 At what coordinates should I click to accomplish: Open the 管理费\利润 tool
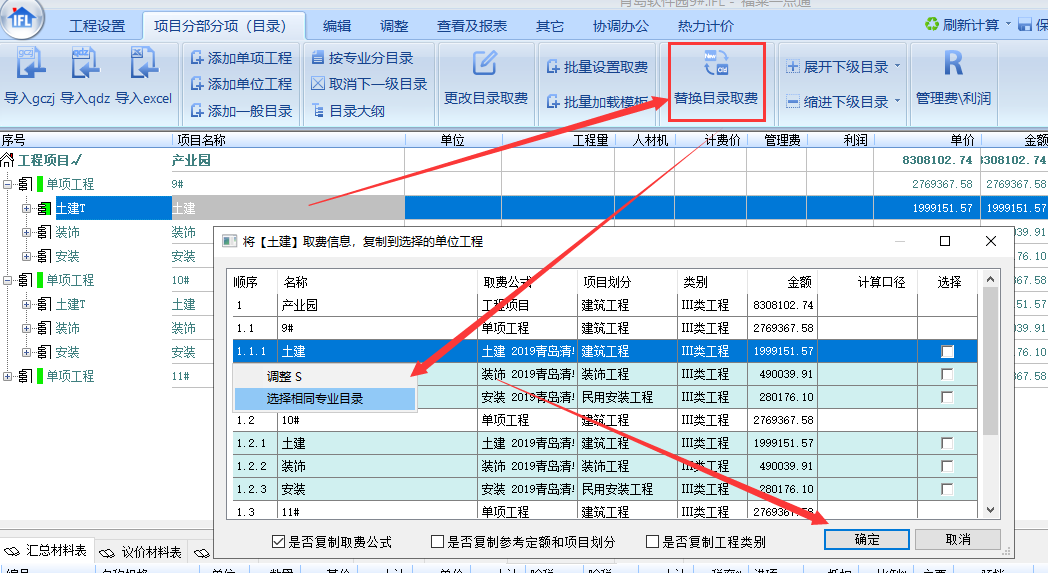(x=953, y=66)
